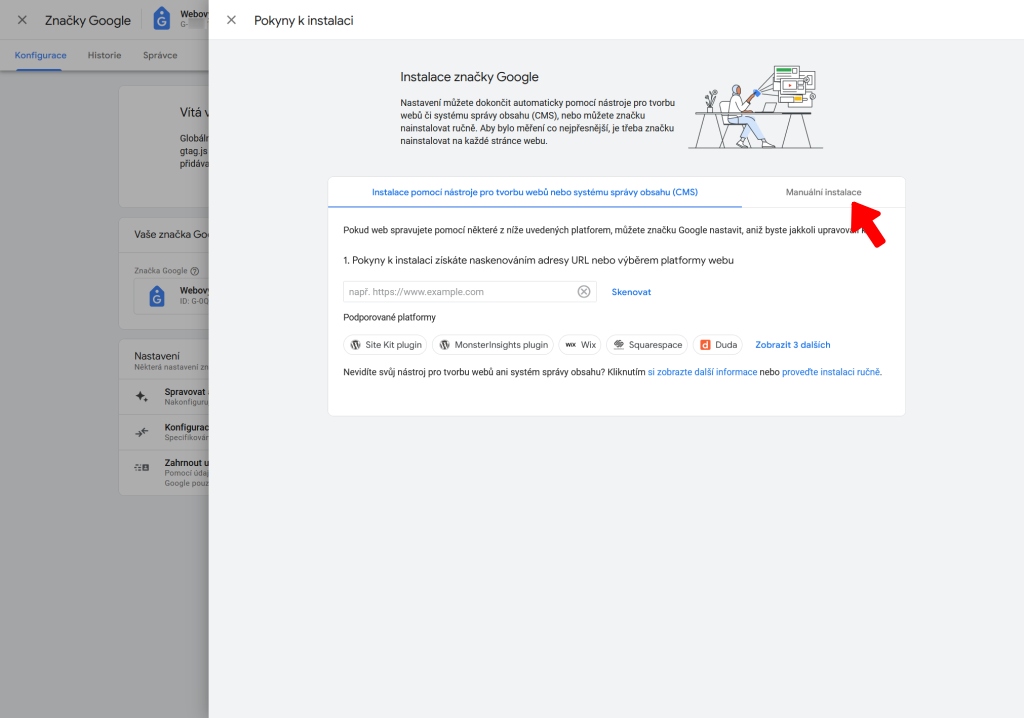
Task: Click the Spravovat sparkle icon in Nastavení
Action: [x=140, y=398]
